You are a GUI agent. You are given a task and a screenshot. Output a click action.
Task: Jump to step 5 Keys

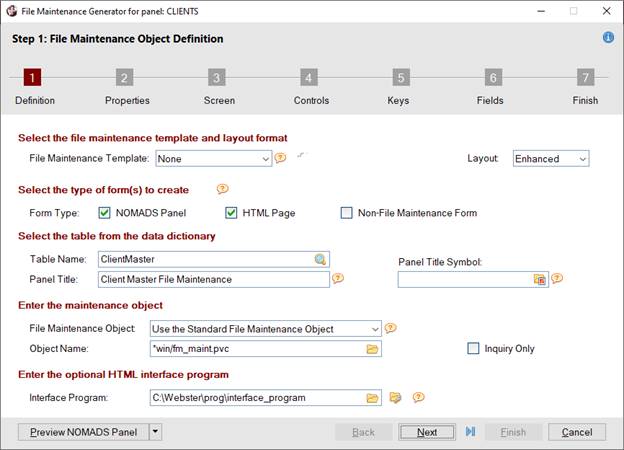point(400,78)
